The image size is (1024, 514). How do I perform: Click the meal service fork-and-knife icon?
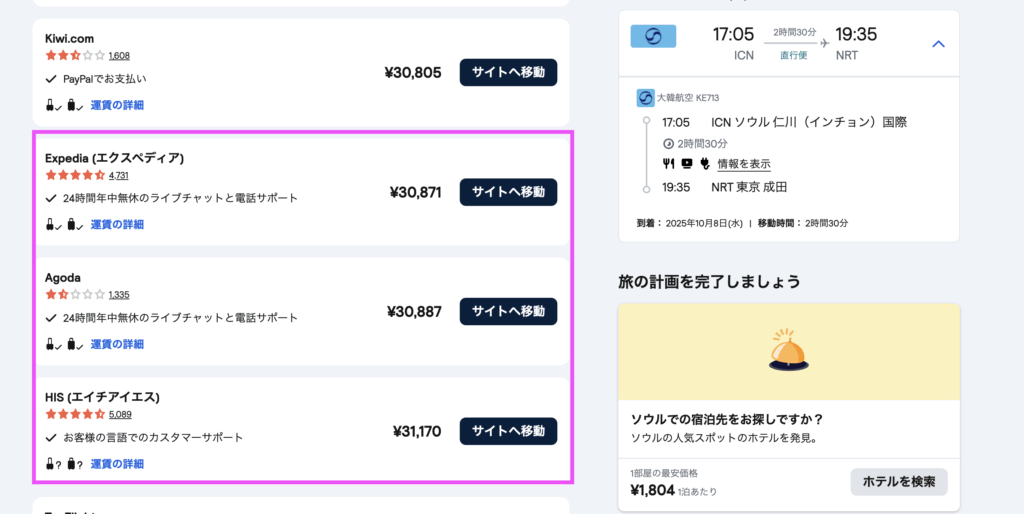coord(668,164)
